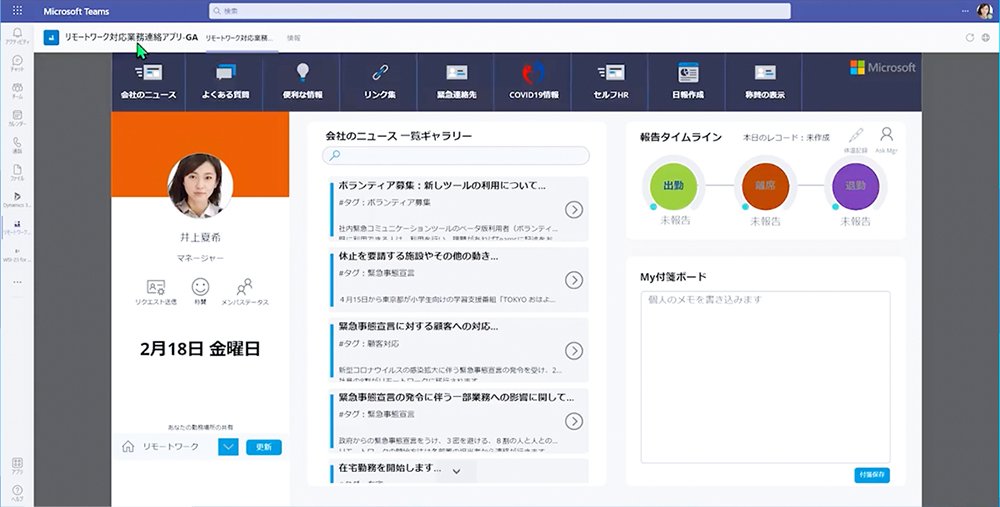Image resolution: width=1000 pixels, height=507 pixels.
Task: Expand news list down chevron
Action: [x=457, y=471]
